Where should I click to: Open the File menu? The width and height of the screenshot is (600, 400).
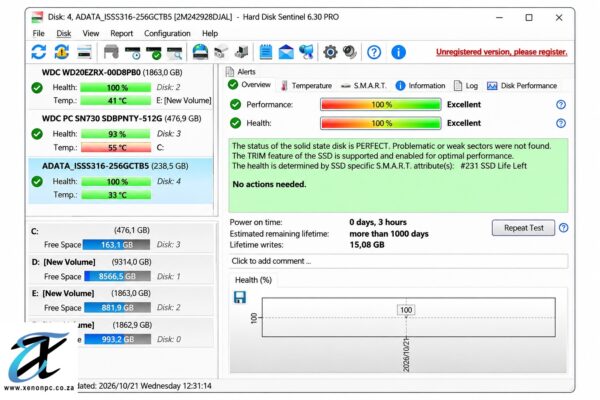pyautogui.click(x=38, y=33)
